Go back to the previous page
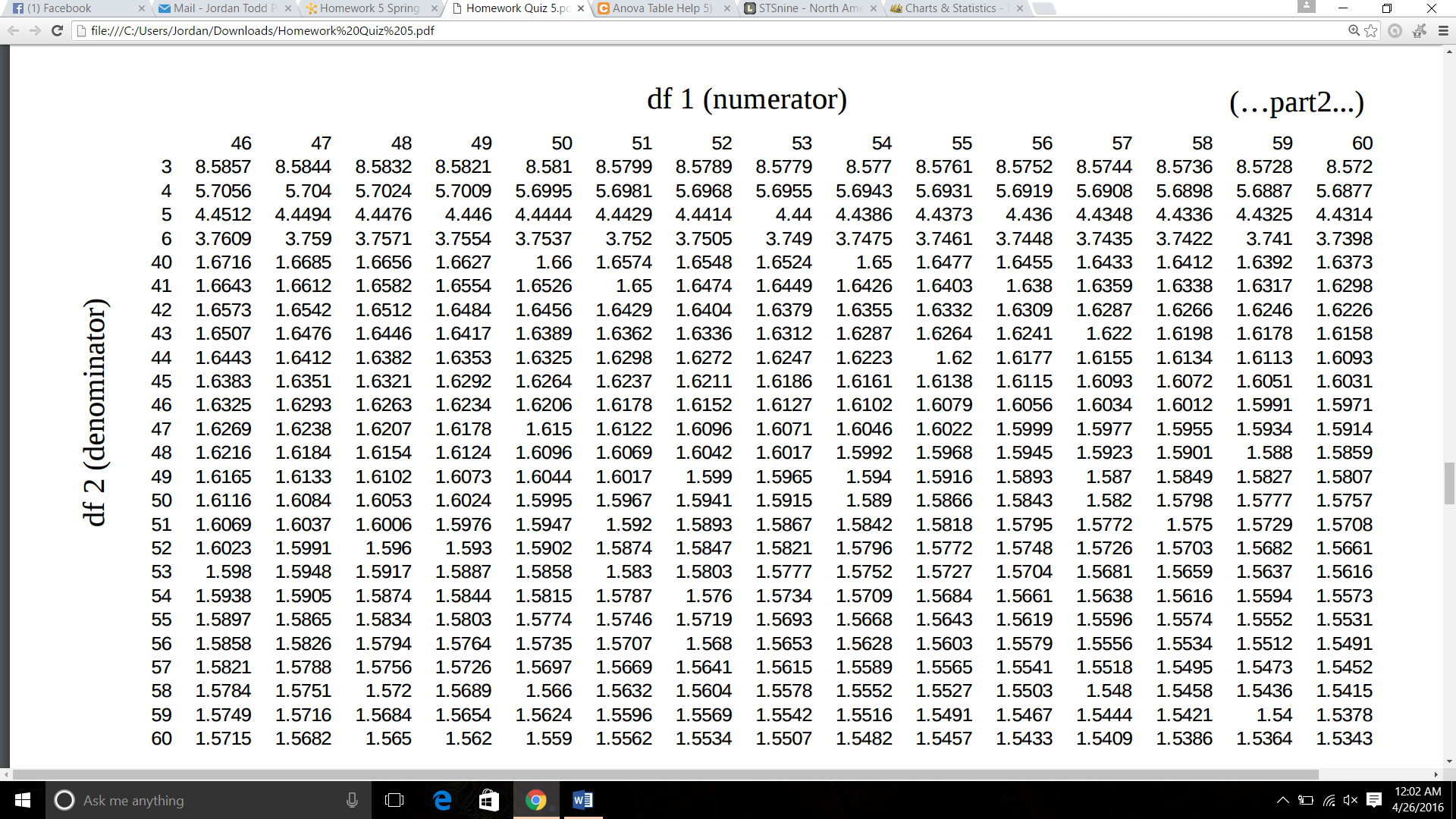This screenshot has height=819, width=1456. (13, 31)
